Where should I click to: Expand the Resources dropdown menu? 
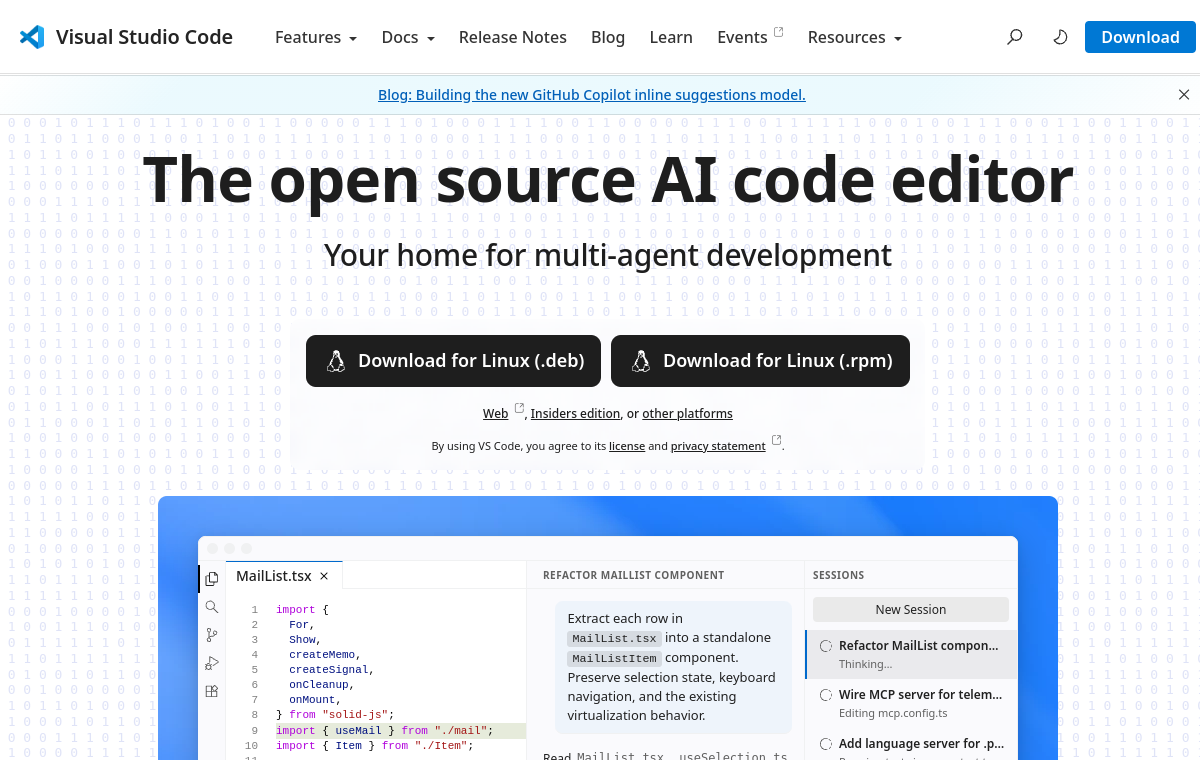point(855,37)
